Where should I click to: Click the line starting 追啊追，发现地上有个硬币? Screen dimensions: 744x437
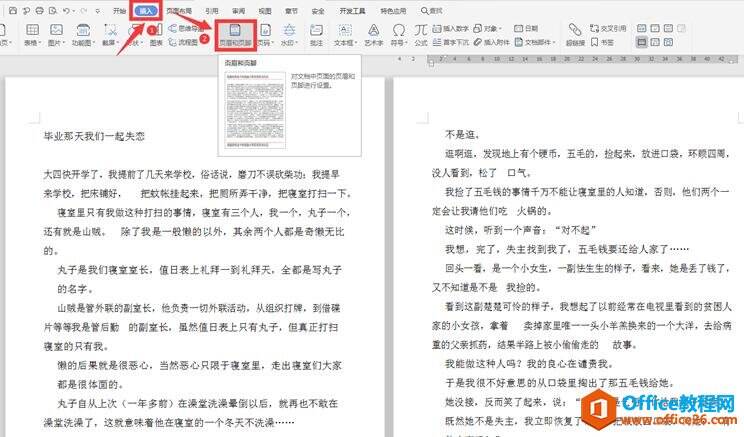coord(587,154)
